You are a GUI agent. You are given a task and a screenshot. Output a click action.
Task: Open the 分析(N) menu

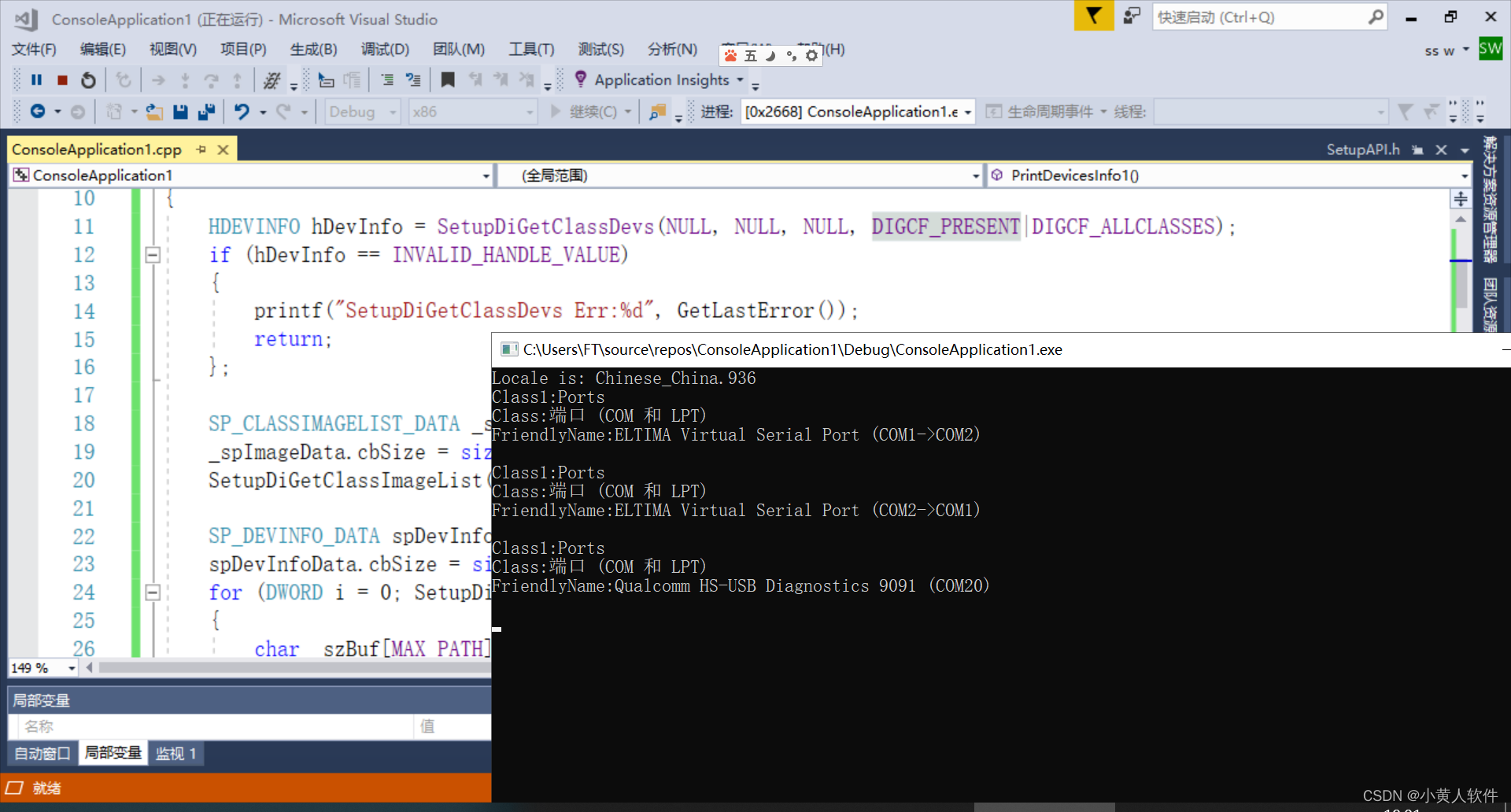(672, 50)
